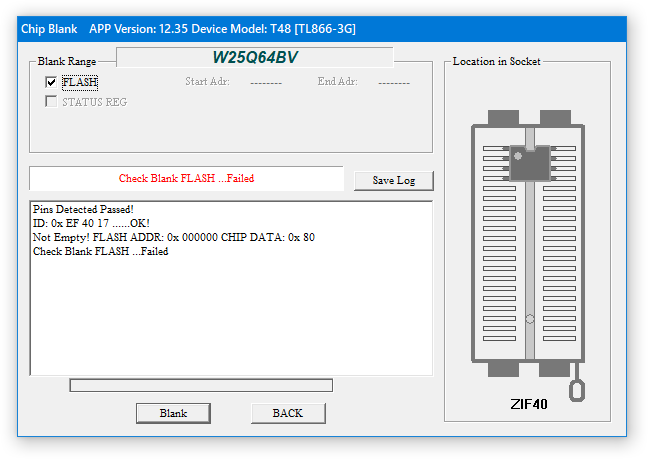Viewport: 648px width, 459px height.
Task: Click the pin-1 dot on the chip
Action: tap(518, 155)
